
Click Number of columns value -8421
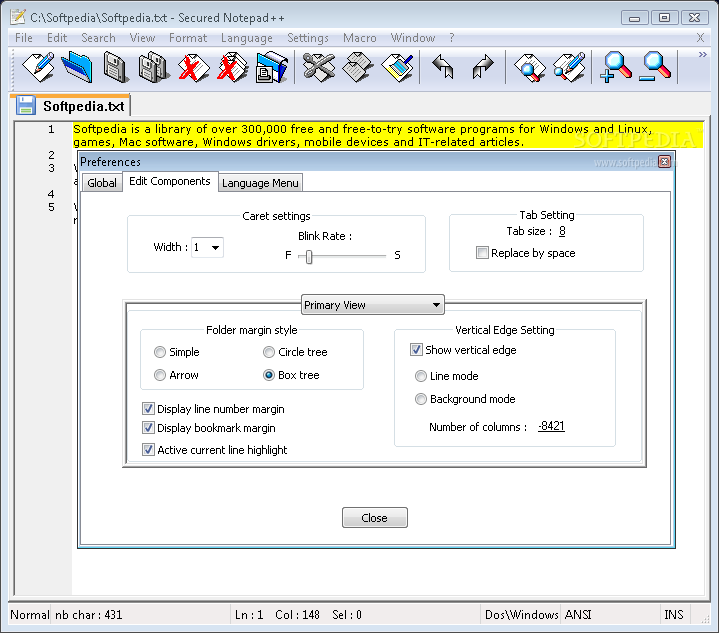click(x=551, y=426)
